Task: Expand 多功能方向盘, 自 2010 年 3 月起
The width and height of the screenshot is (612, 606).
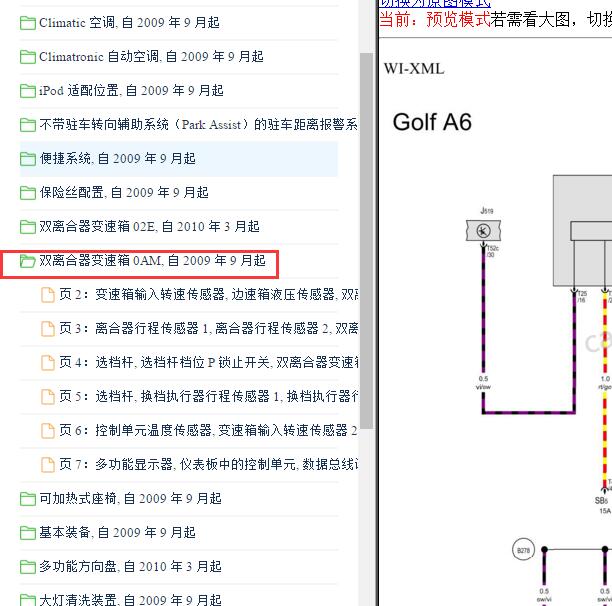Action: pyautogui.click(x=130, y=566)
